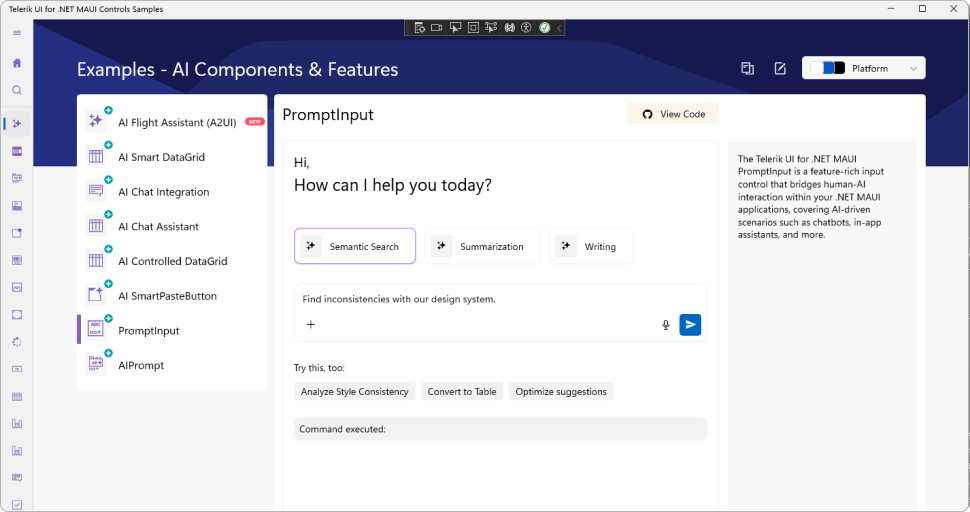
Task: Toggle Display Layout Adorners in debug toolbar
Action: pyautogui.click(x=473, y=28)
